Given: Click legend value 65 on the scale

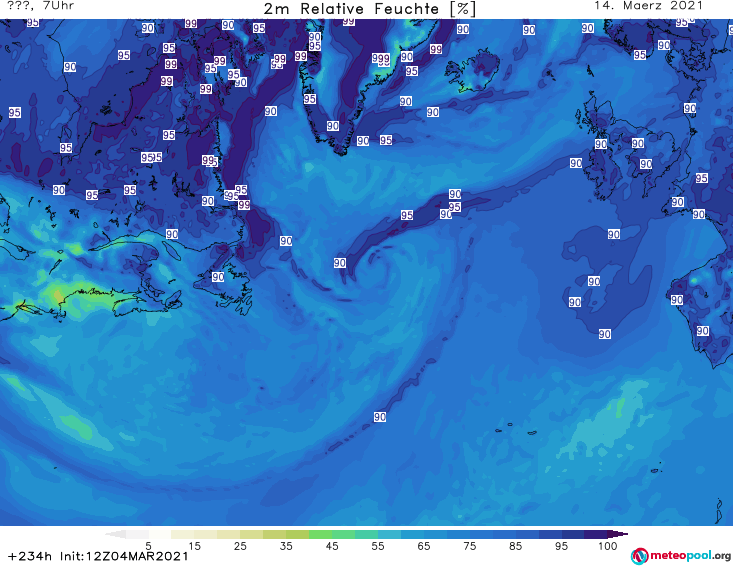Looking at the screenshot, I should coord(424,546).
